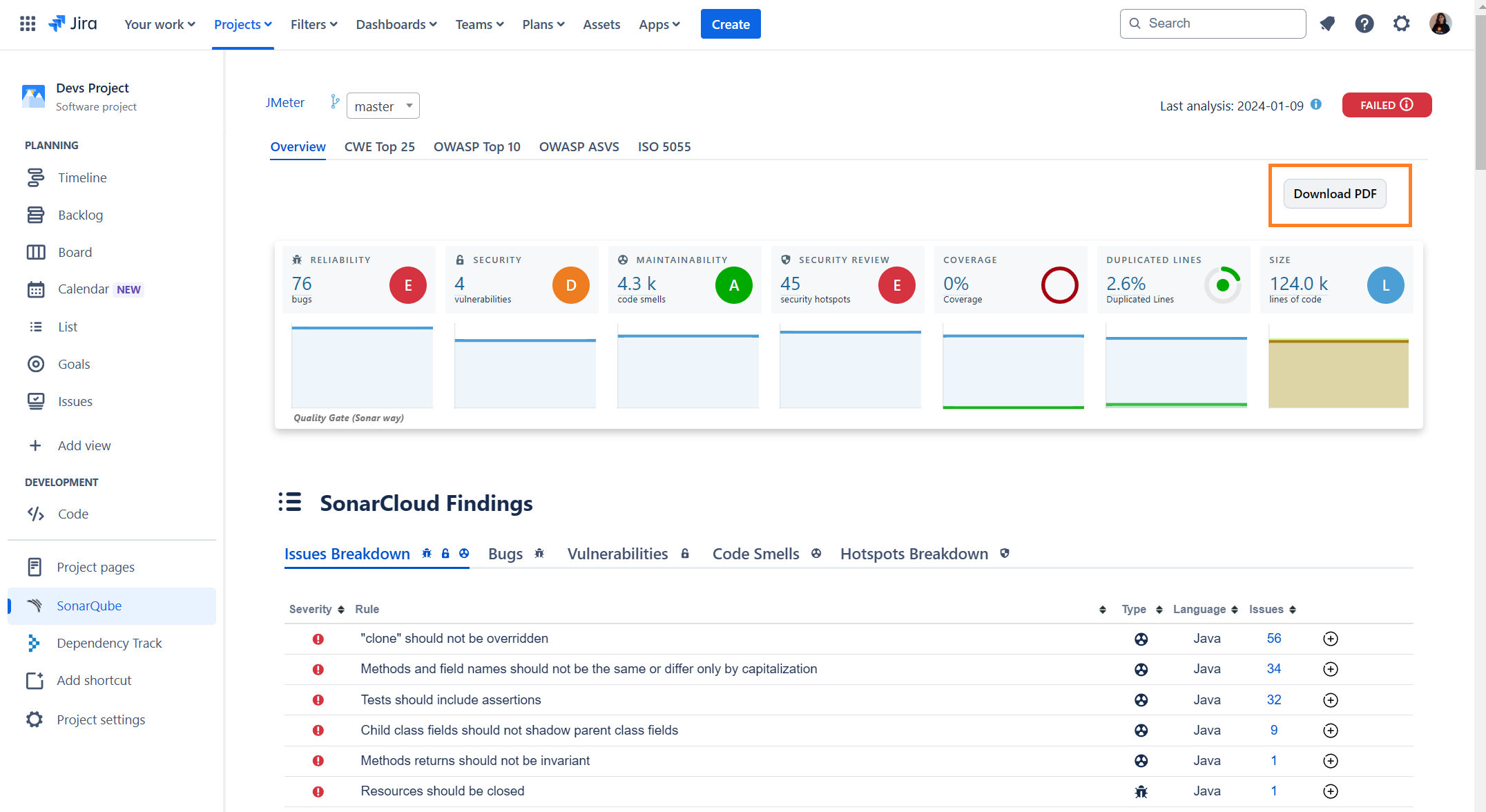Open the Plans menu
The height and width of the screenshot is (812, 1486).
click(x=543, y=24)
